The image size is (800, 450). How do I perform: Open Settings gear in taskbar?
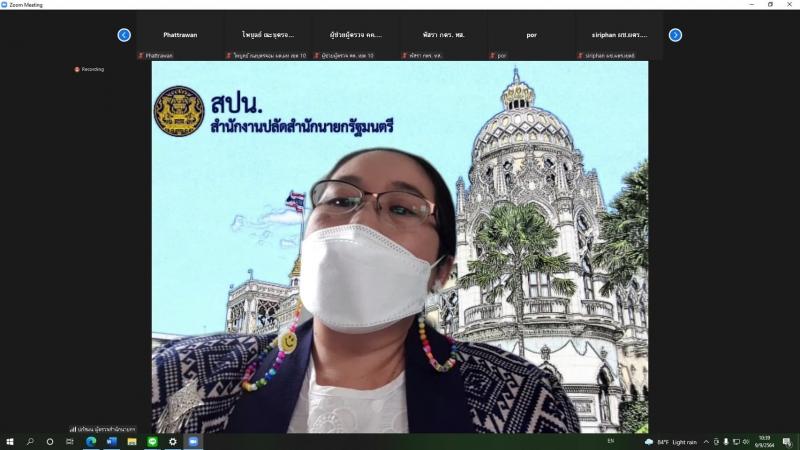[x=173, y=442]
